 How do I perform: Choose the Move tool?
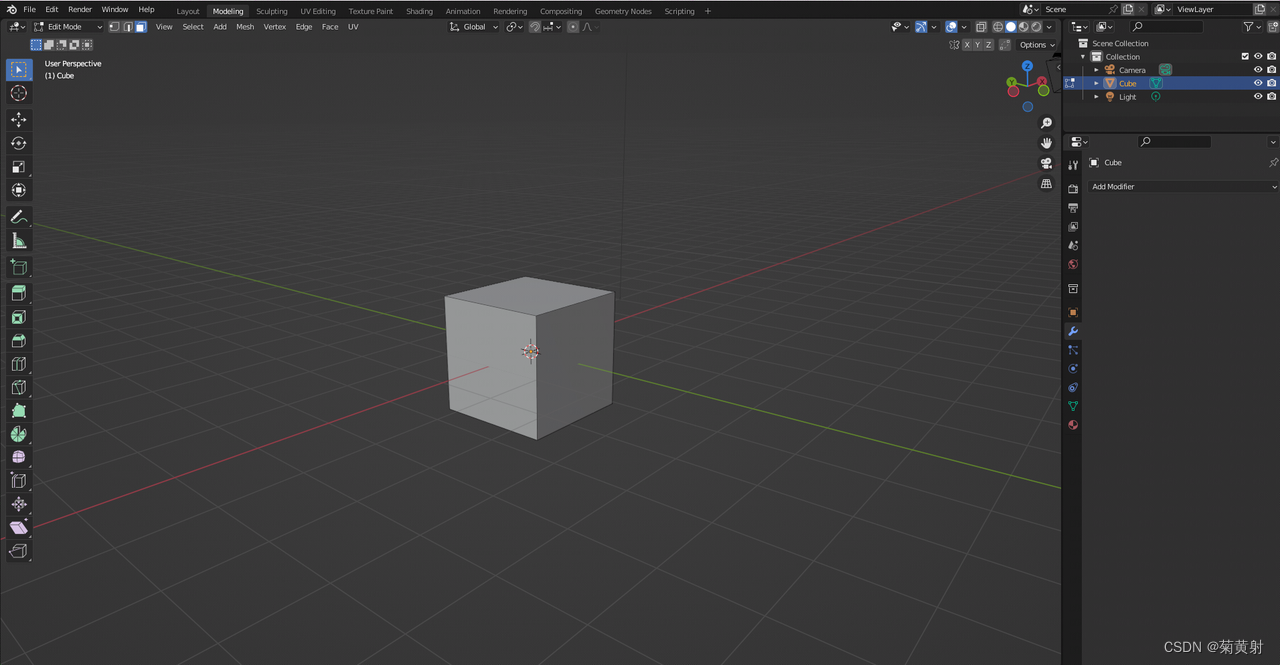[x=19, y=120]
